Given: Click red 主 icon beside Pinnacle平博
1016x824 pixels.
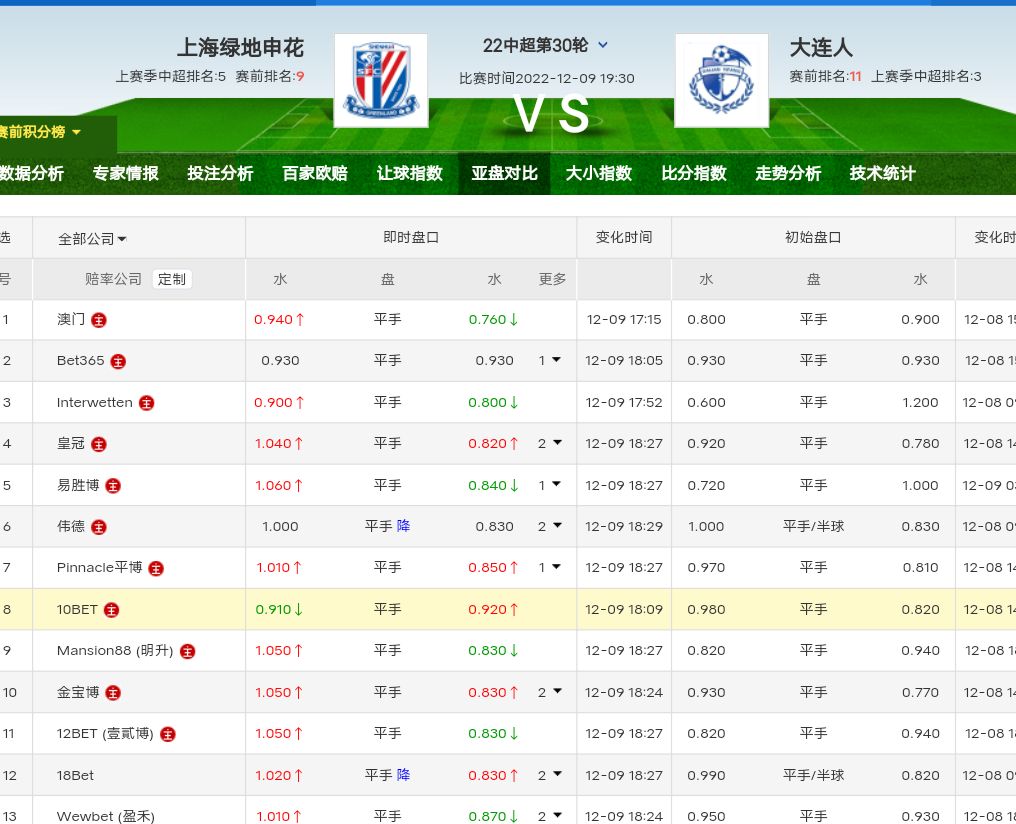Looking at the screenshot, I should (156, 568).
